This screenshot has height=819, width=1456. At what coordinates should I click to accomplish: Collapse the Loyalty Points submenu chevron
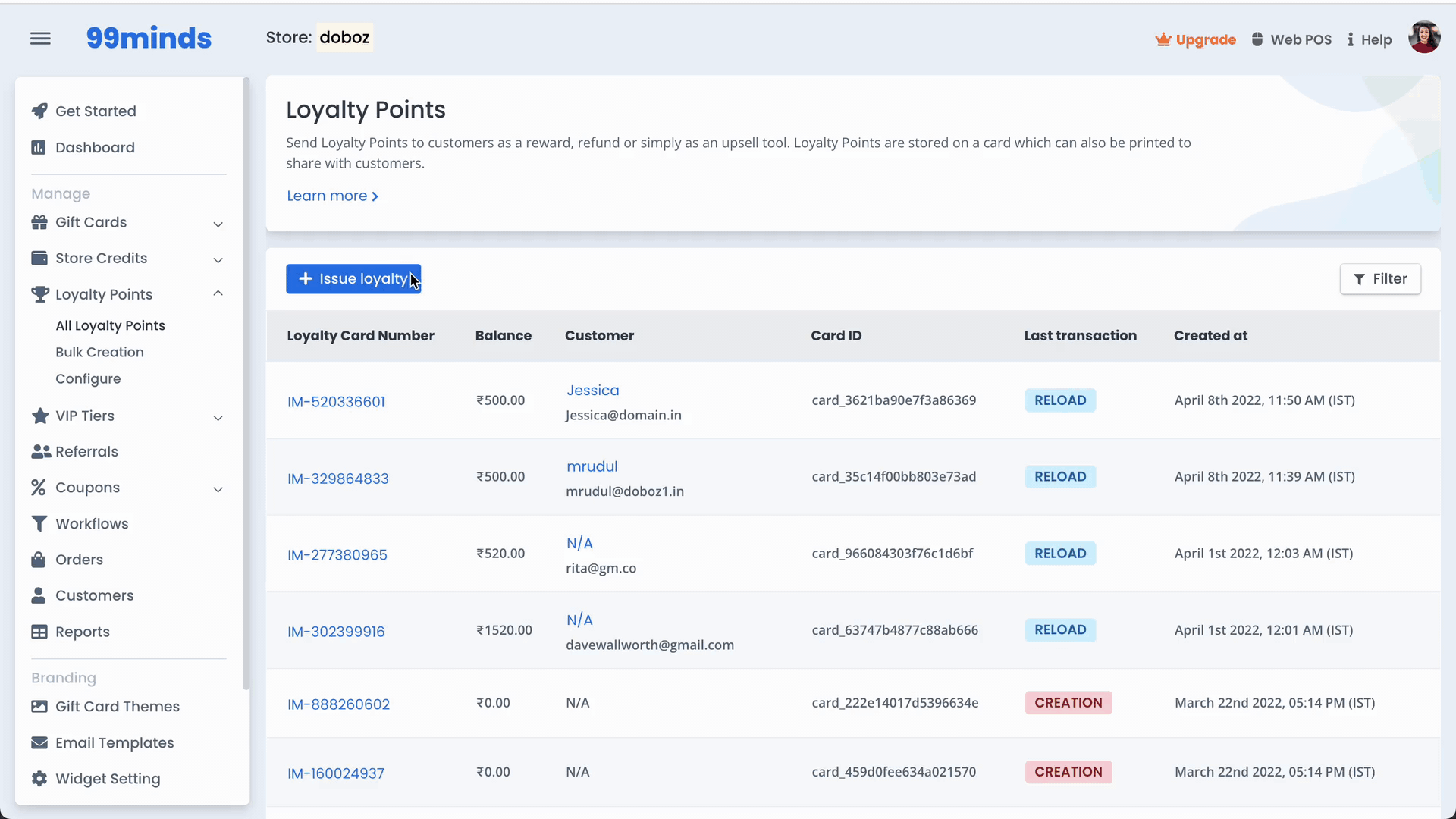[x=218, y=293]
